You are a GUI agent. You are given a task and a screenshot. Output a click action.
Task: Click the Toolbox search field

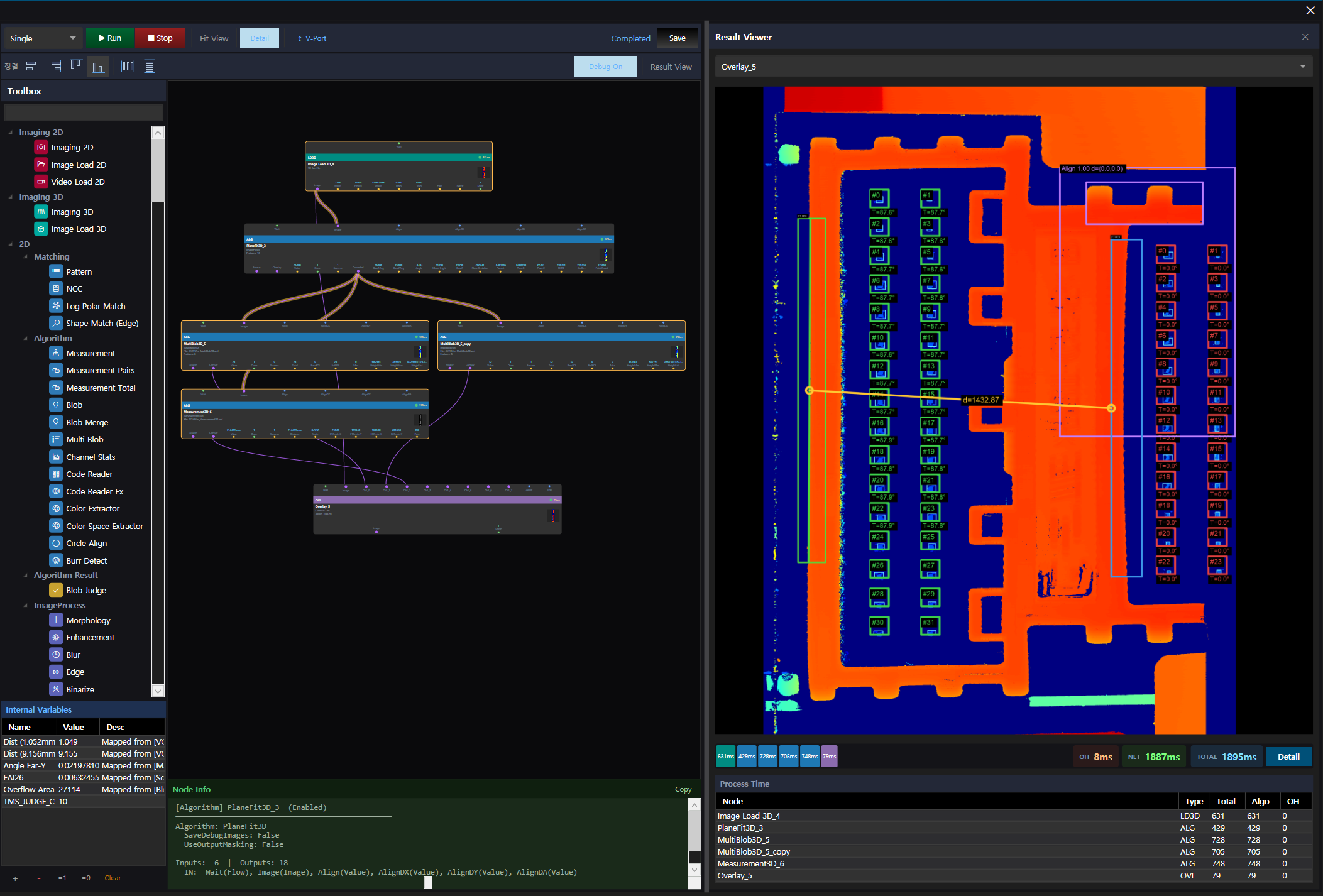[x=84, y=112]
